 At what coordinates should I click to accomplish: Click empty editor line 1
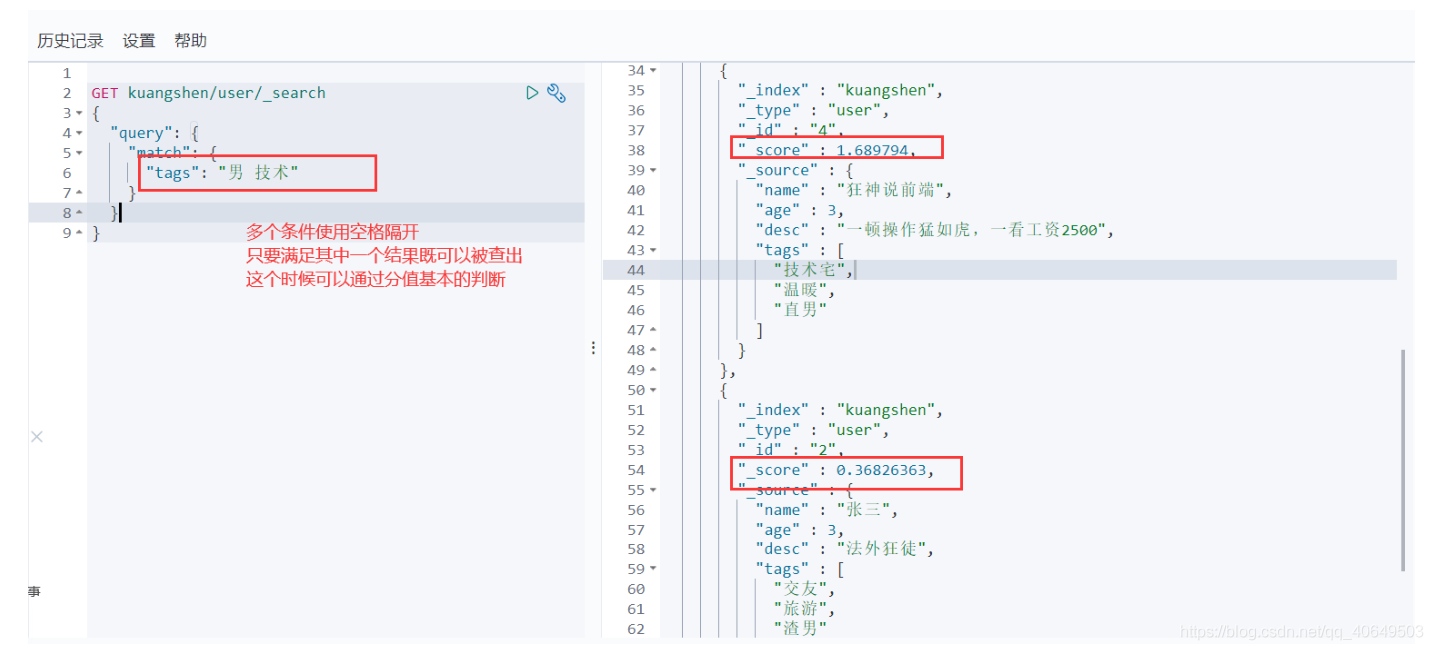335,73
